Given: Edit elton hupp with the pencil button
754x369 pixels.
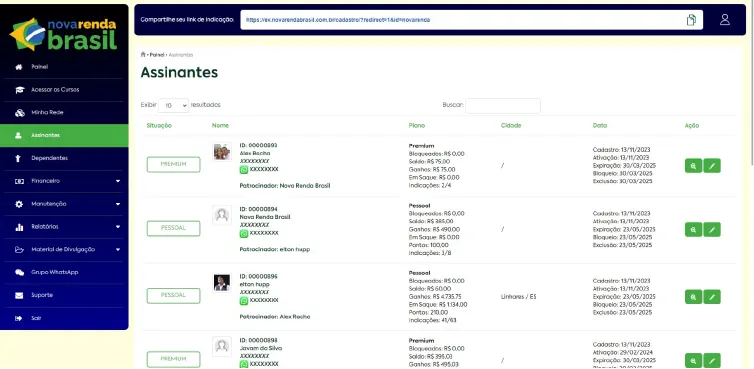Looking at the screenshot, I should click(x=712, y=297).
